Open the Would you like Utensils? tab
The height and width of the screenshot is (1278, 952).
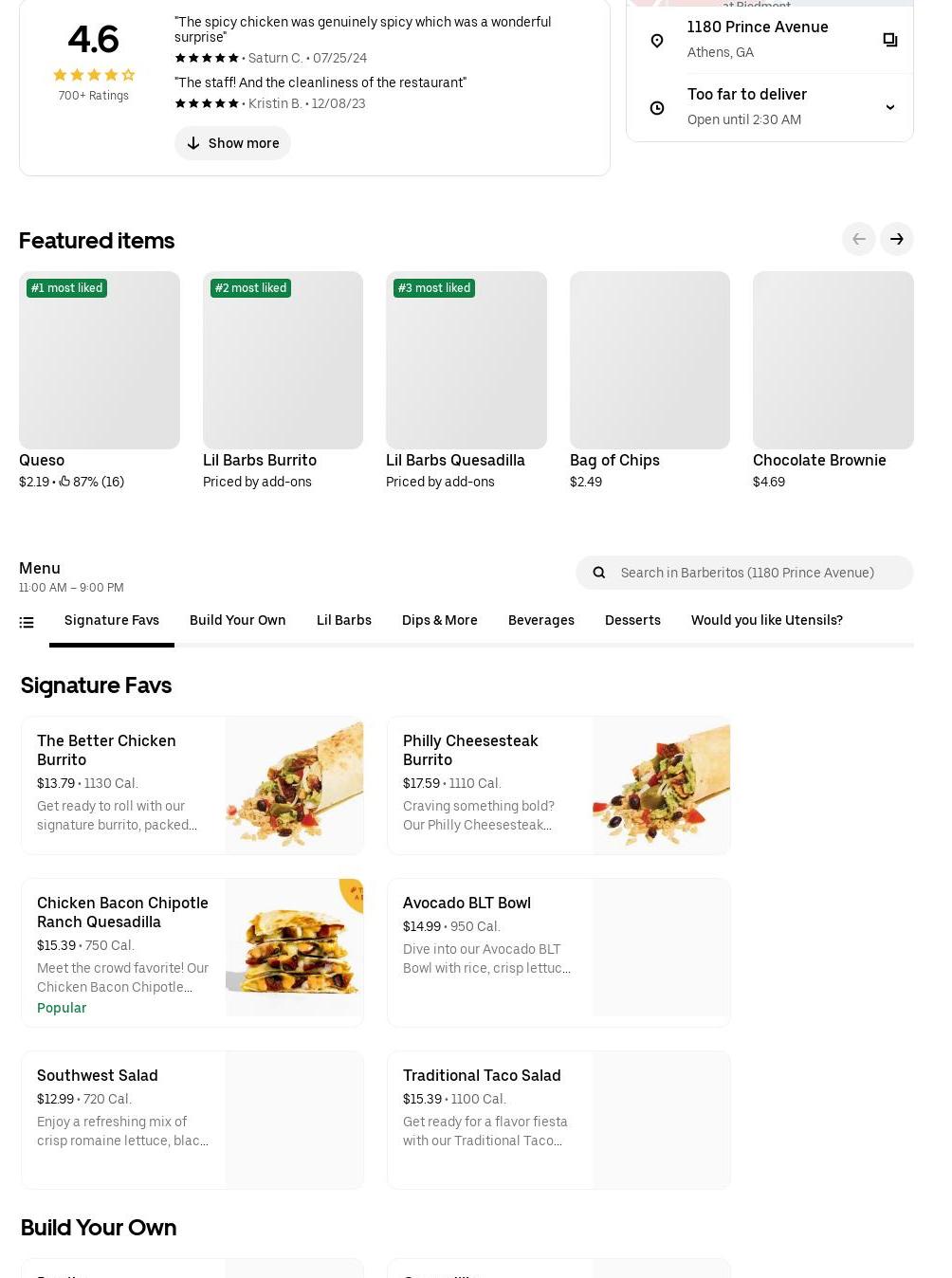tap(766, 620)
